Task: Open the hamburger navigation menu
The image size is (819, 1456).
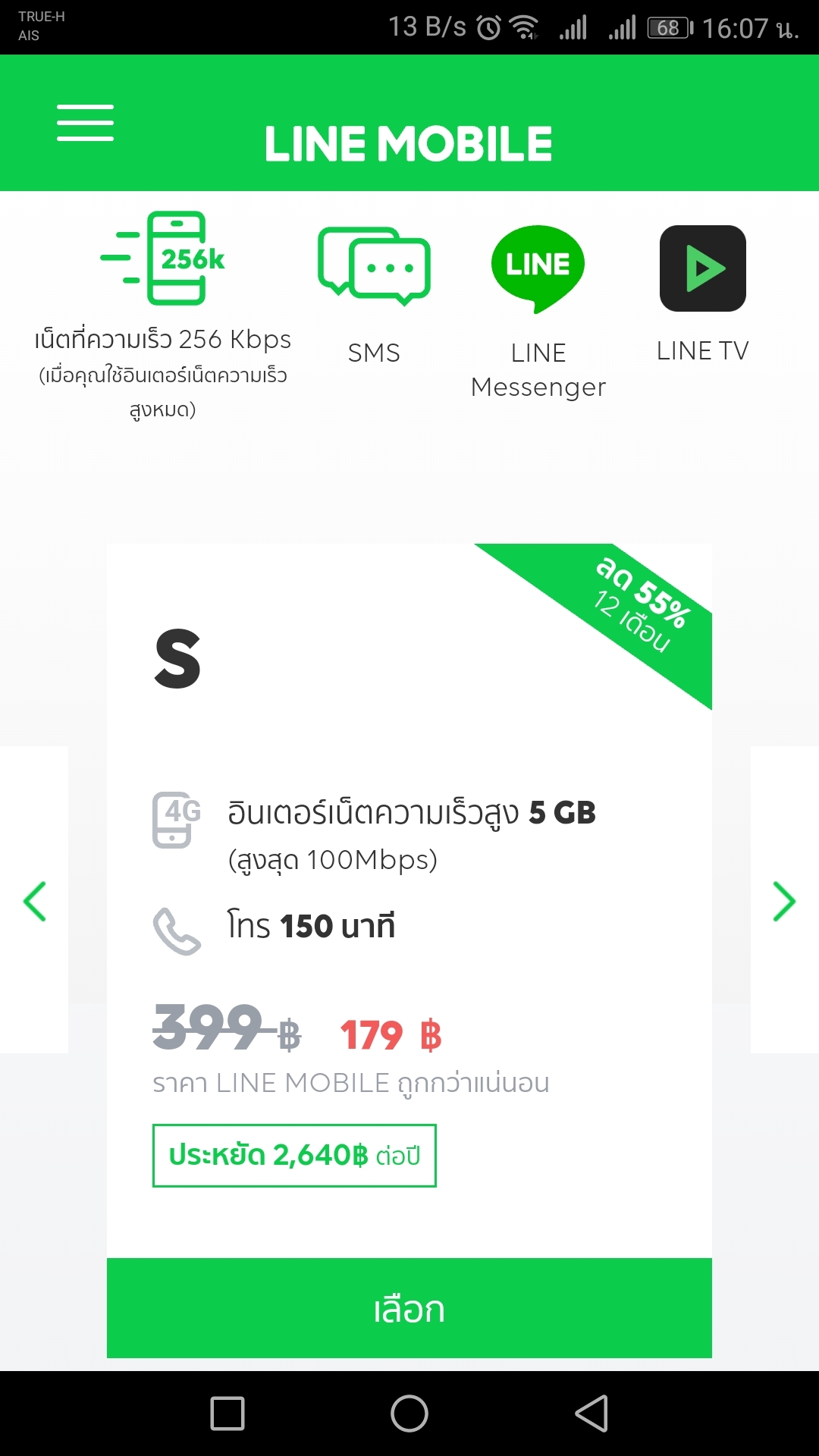Action: (x=85, y=123)
